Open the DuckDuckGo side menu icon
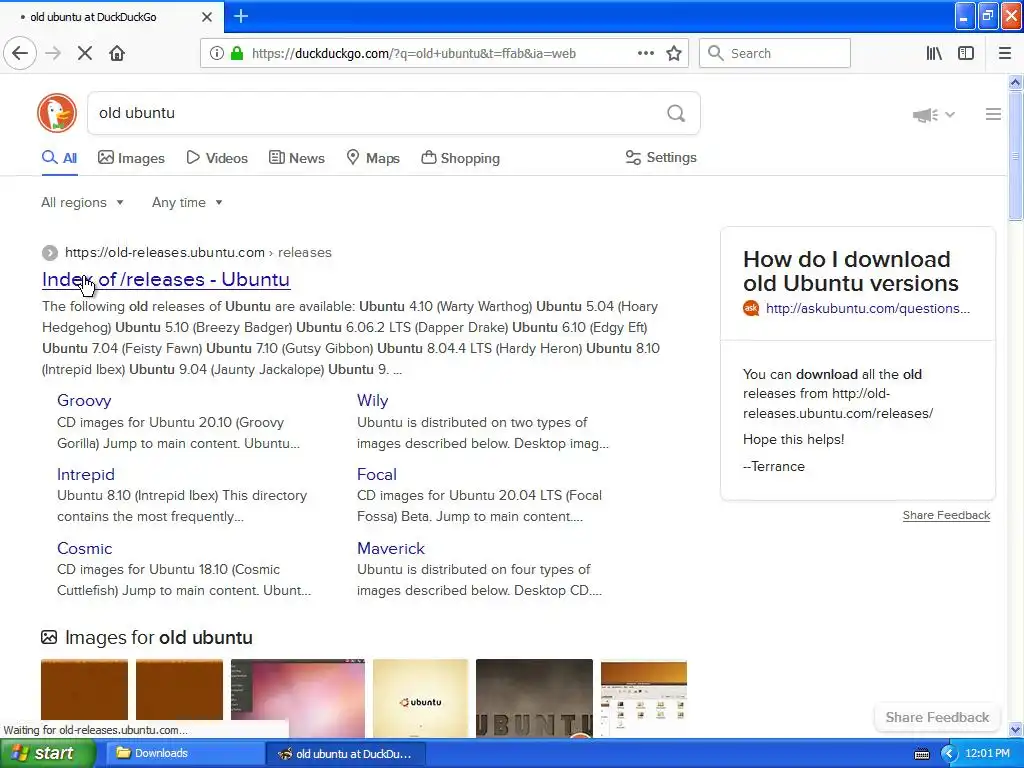The image size is (1024, 768). pos(993,114)
